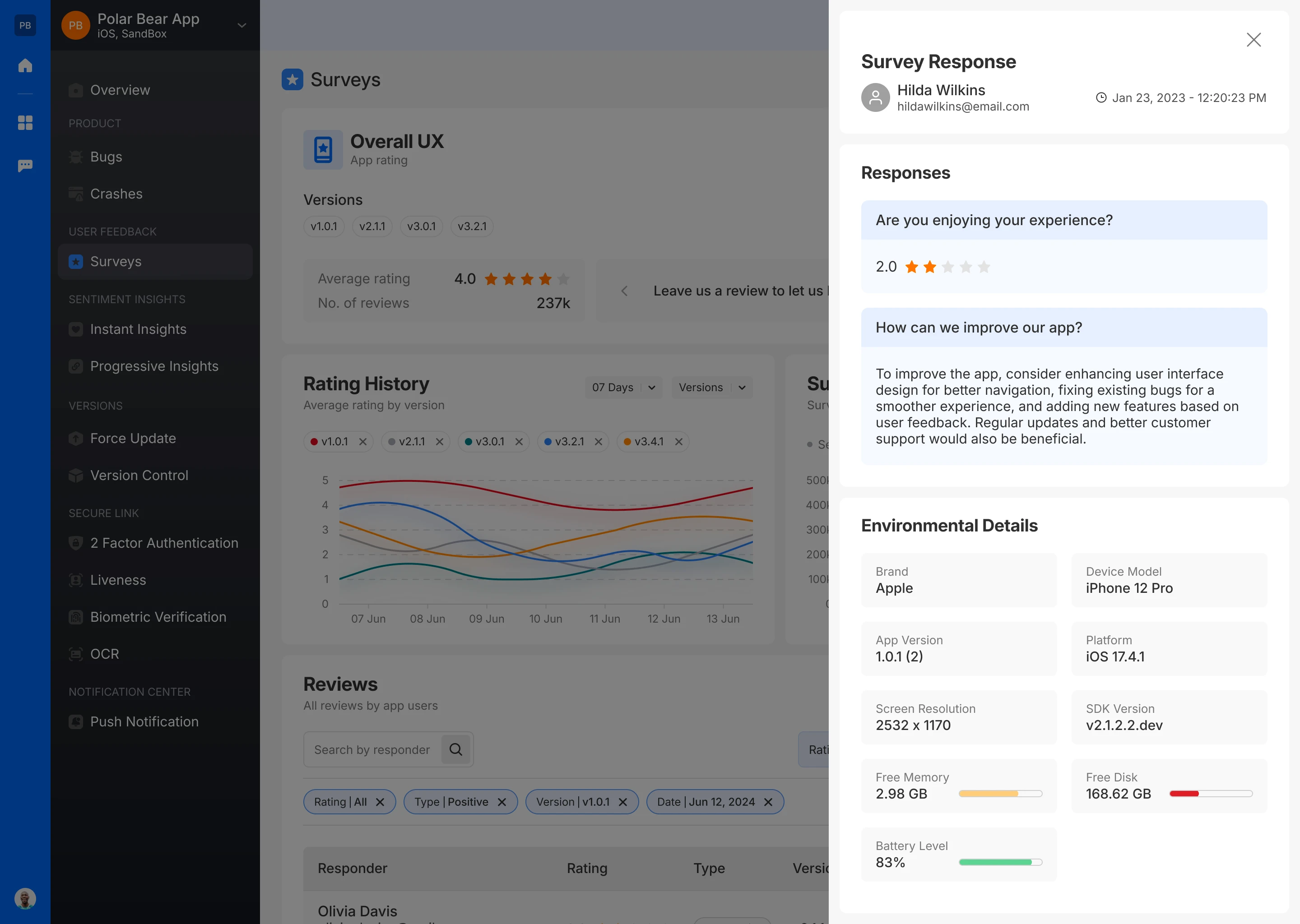Viewport: 1300px width, 924px height.
Task: Click the Overall UX survey icon
Action: [x=323, y=150]
